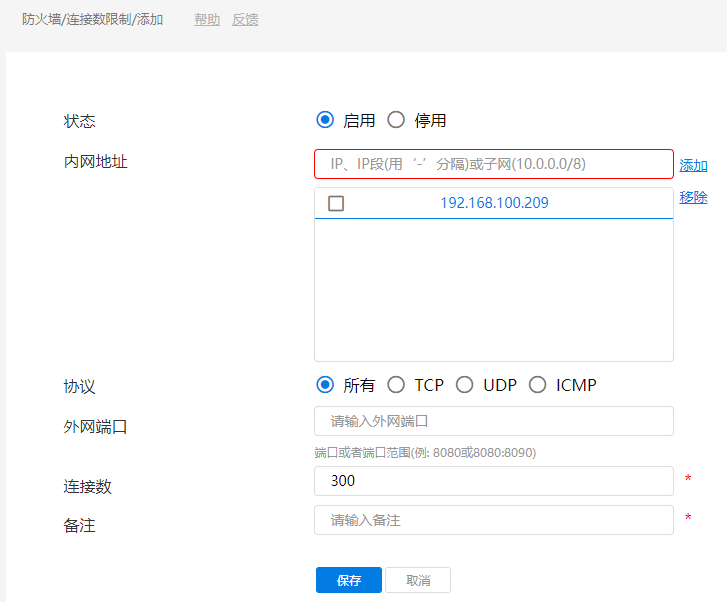Image resolution: width=727 pixels, height=602 pixels.
Task: Click the 移除 link to remove address
Action: [x=693, y=197]
